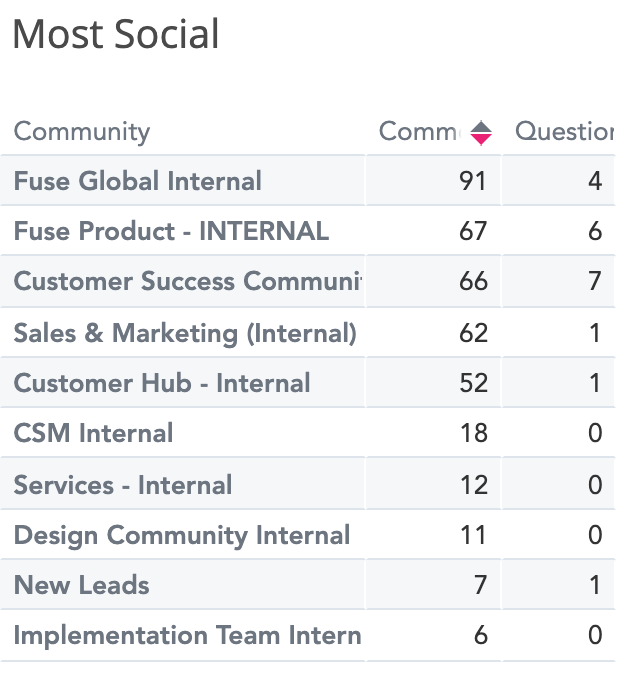The image size is (634, 678).
Task: Click the 62 comments cell
Action: click(472, 333)
